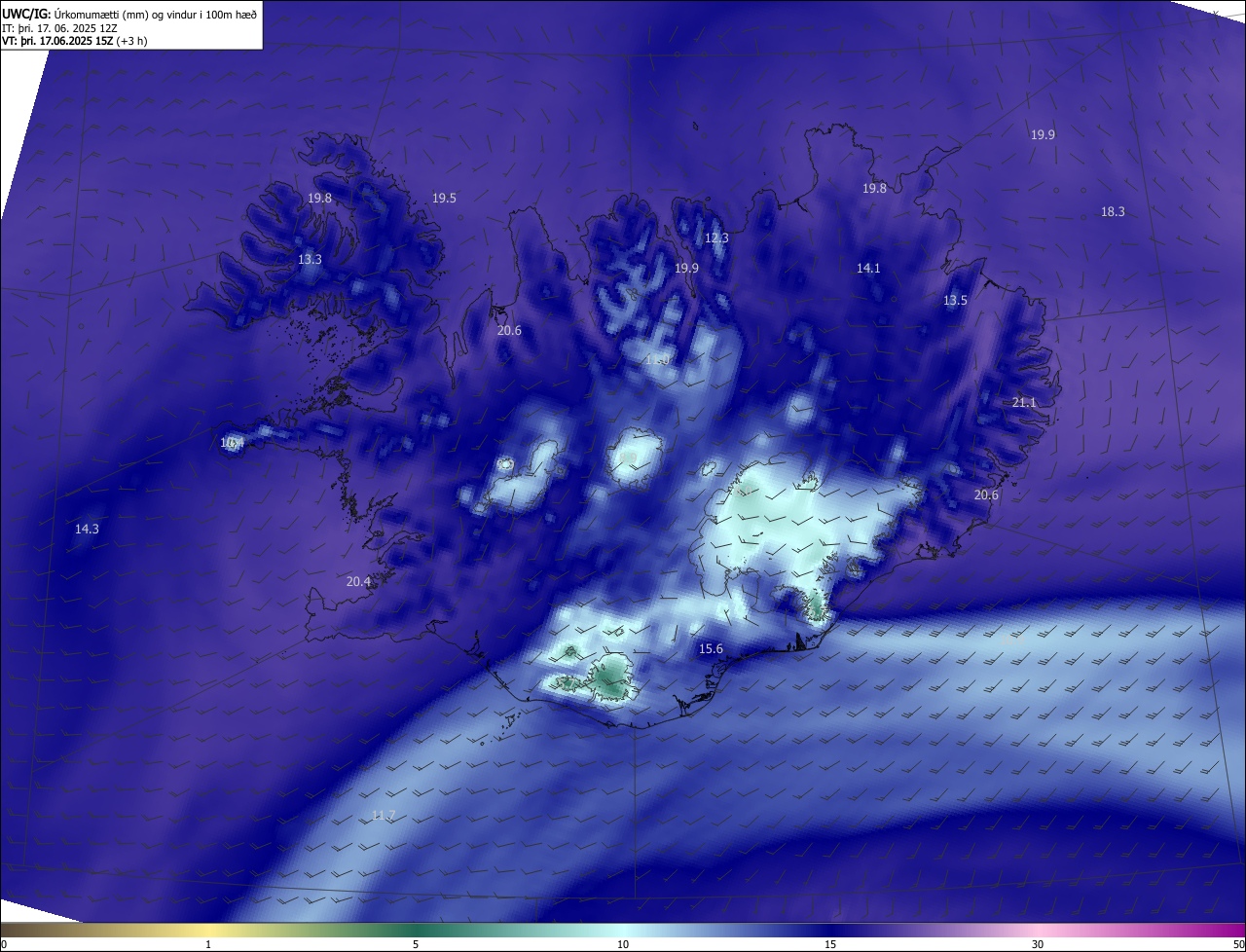Click the 18.3 value on the map
Image resolution: width=1246 pixels, height=952 pixels.
[1113, 212]
